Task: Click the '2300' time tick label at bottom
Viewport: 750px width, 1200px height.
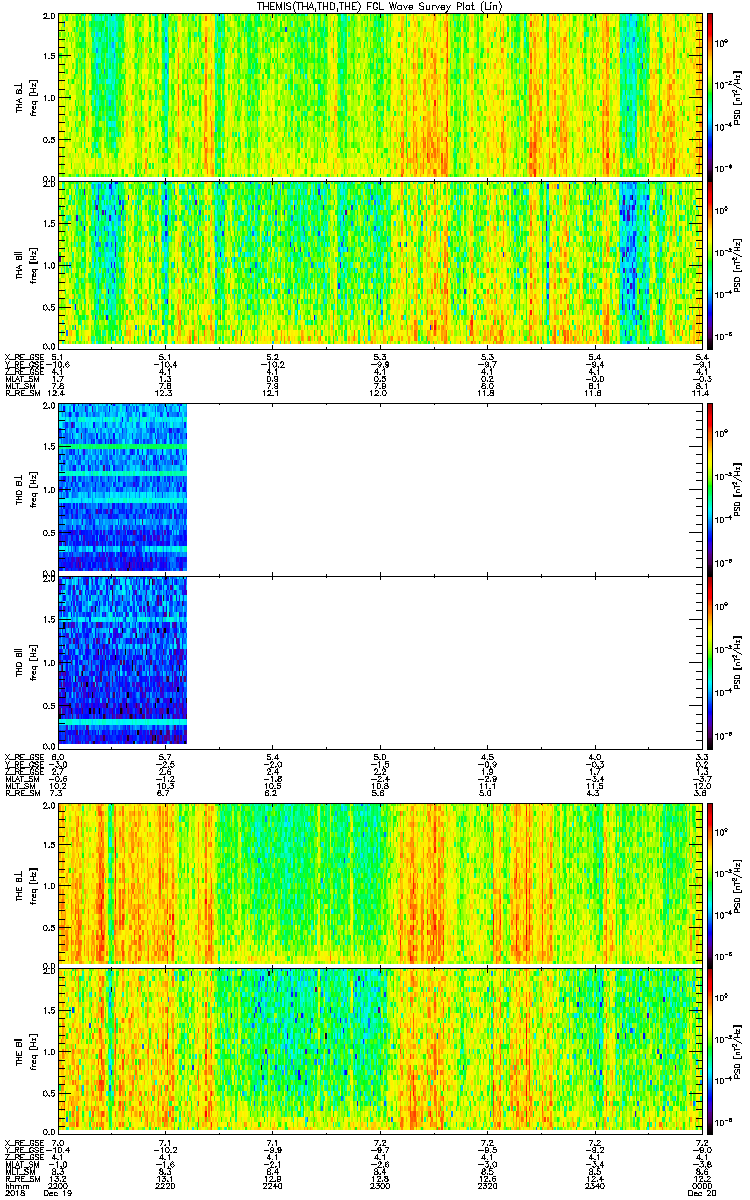Action: 380,1185
